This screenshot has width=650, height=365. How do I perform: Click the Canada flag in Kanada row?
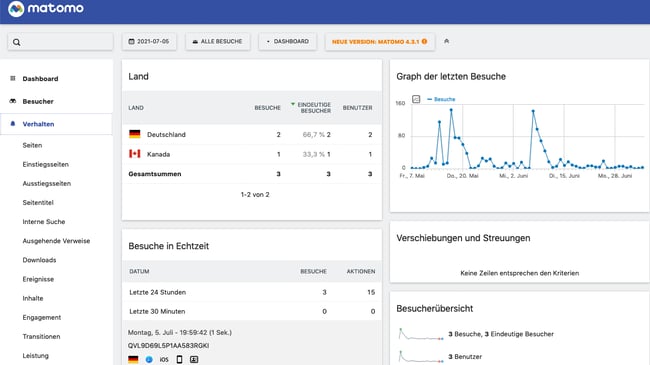(x=135, y=154)
